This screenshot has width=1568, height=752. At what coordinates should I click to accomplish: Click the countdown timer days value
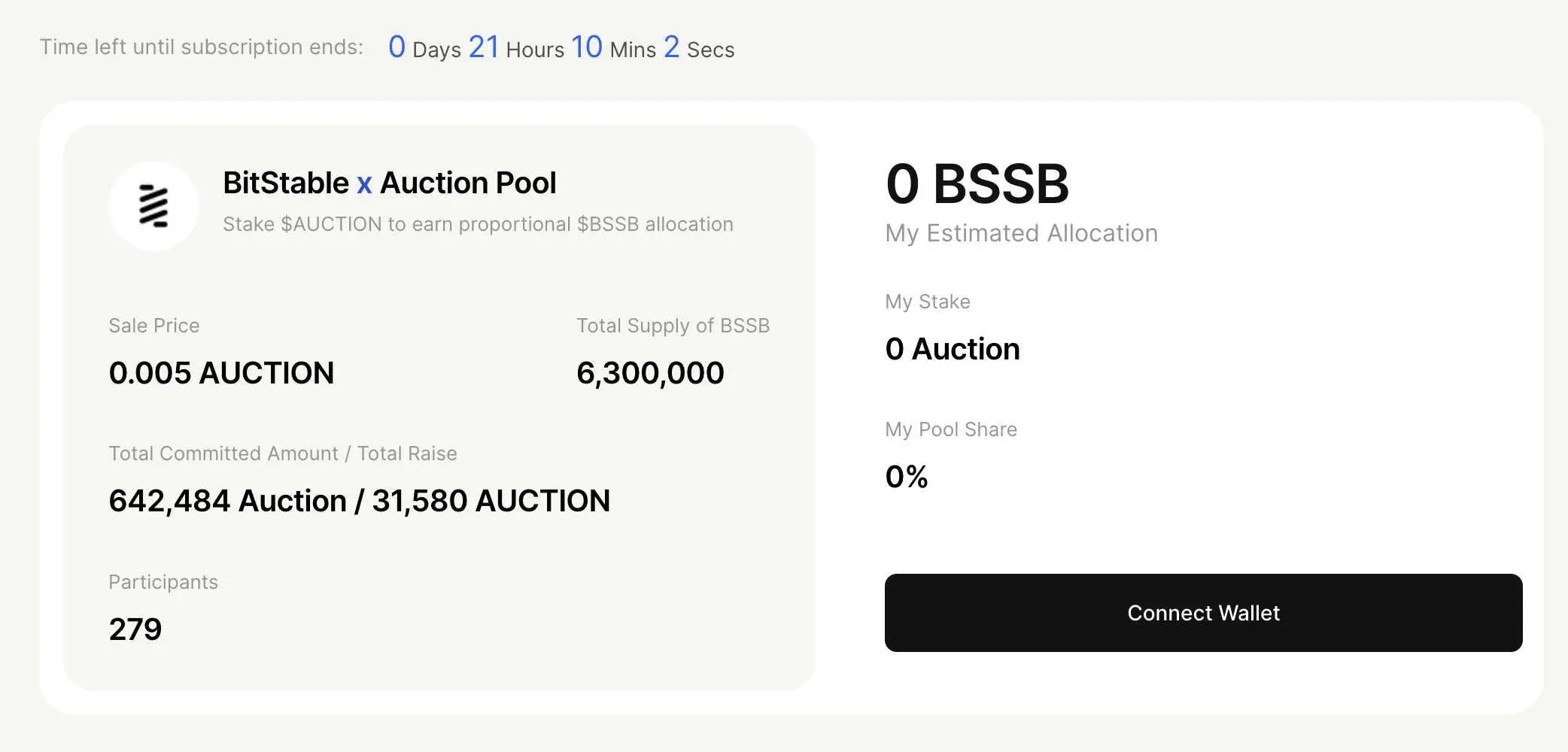397,47
